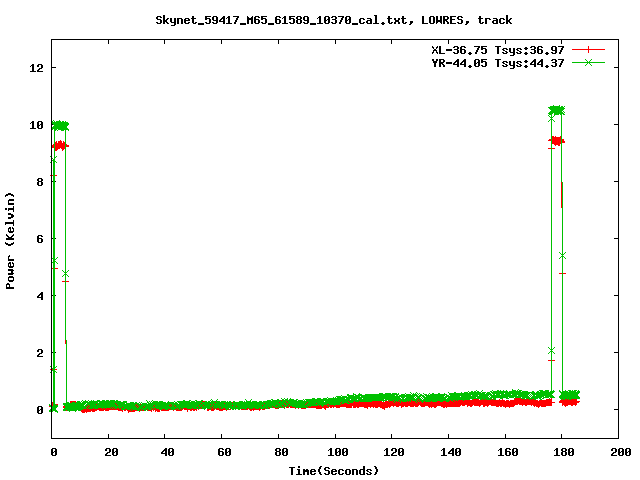Click the x-axis tick label 20
The height and width of the screenshot is (480, 640).
[111, 452]
